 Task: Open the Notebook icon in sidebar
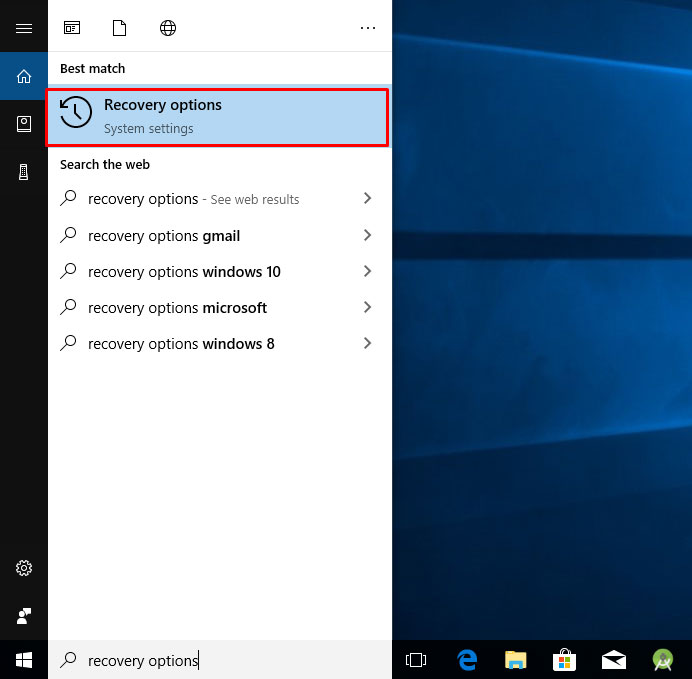(x=24, y=124)
